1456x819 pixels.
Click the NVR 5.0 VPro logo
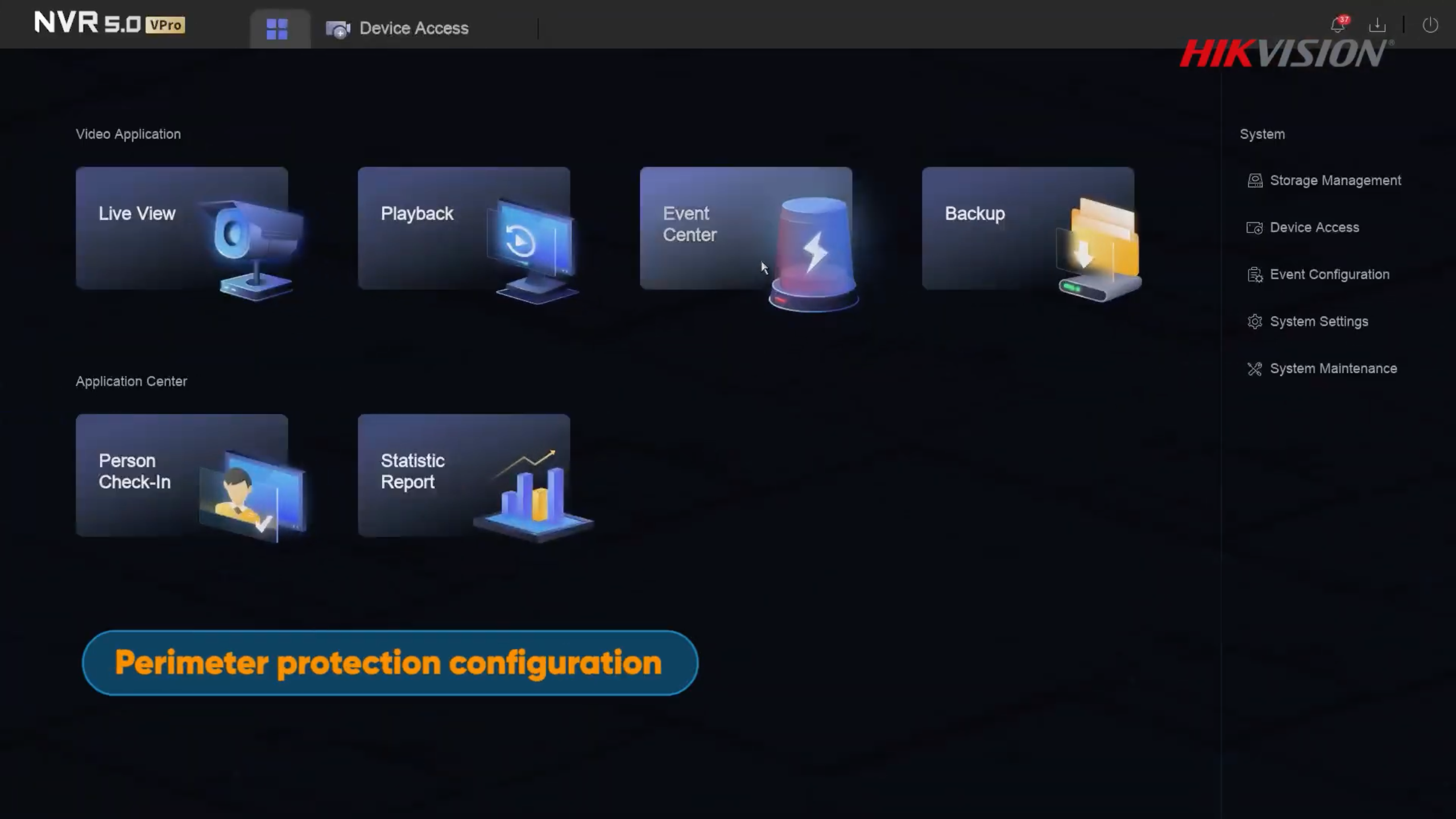[x=109, y=24]
